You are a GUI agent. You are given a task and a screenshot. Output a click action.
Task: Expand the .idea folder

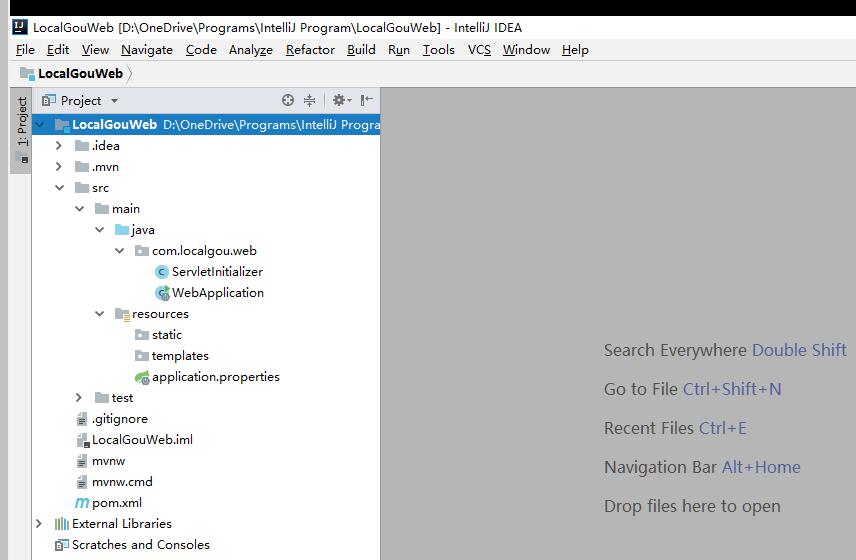[x=59, y=146]
